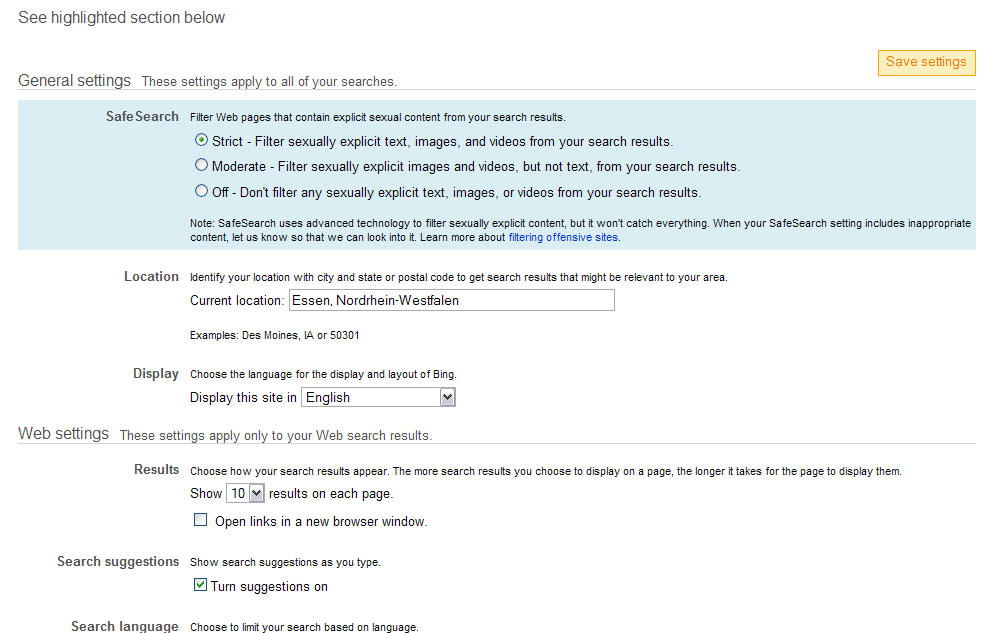Click the Current location text field

452,300
